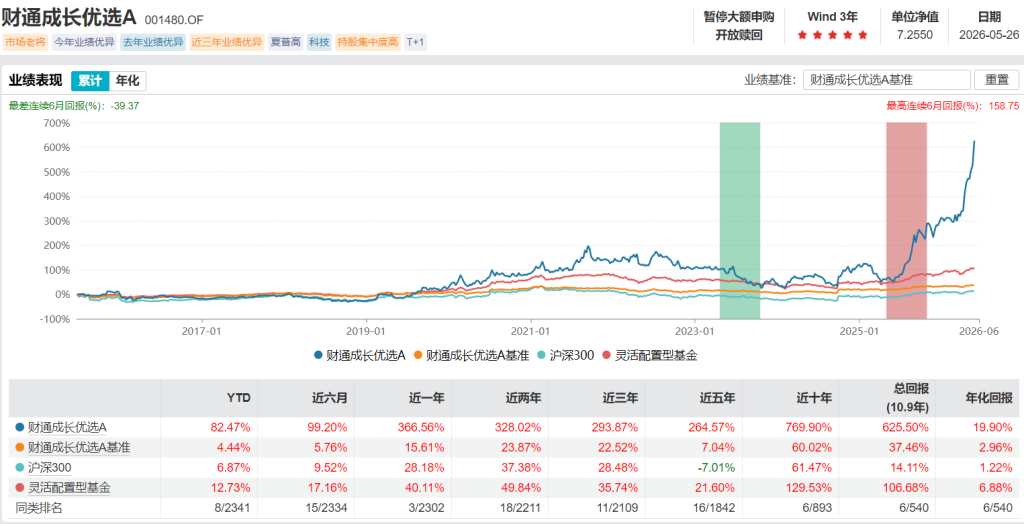Click the green worst six-month period band
The height and width of the screenshot is (524, 1024).
(x=740, y=220)
